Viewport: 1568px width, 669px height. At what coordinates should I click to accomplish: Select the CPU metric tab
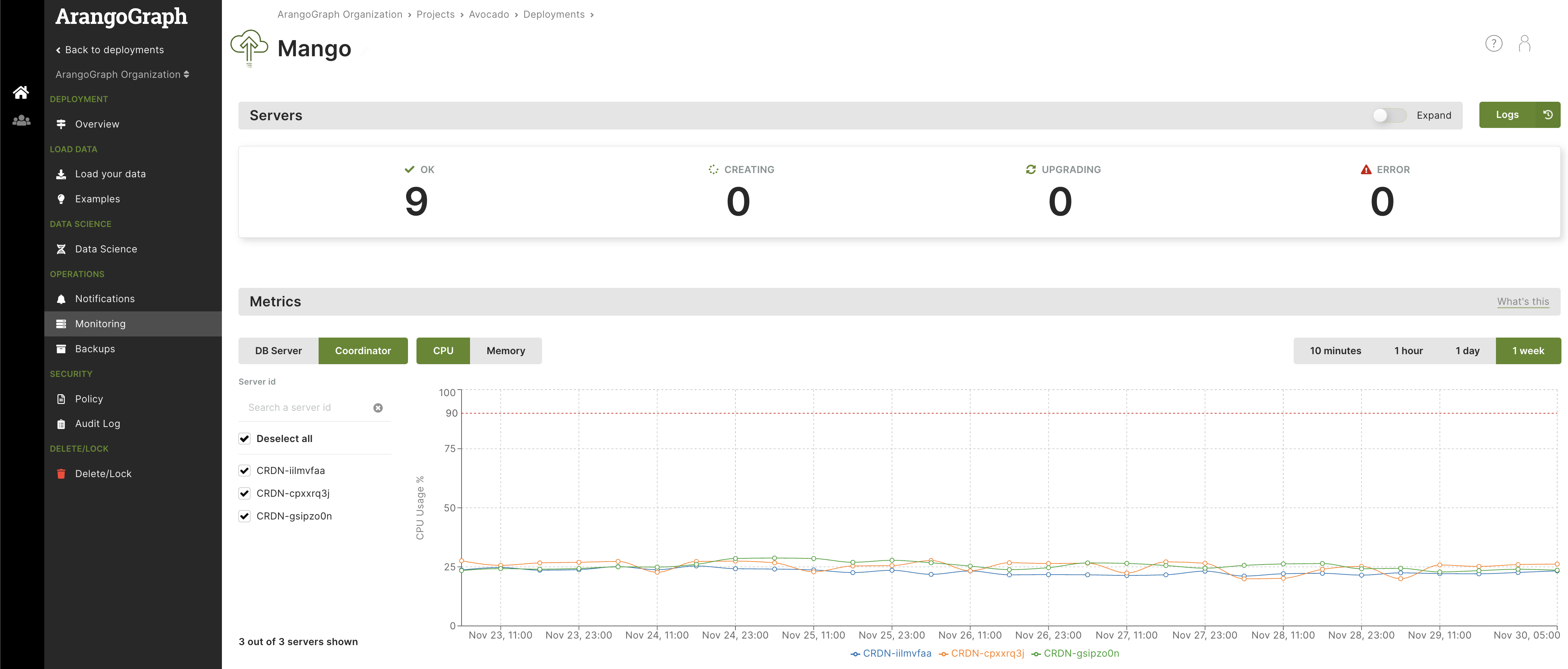pos(443,351)
